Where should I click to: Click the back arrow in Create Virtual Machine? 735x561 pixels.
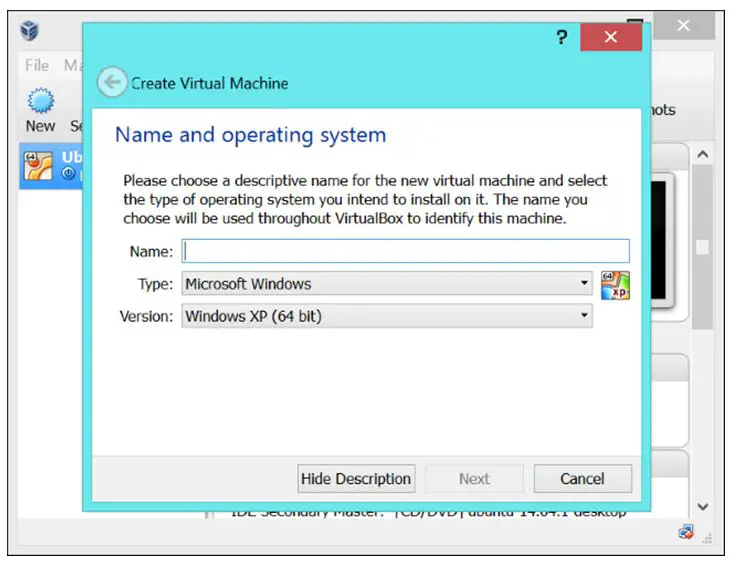112,82
